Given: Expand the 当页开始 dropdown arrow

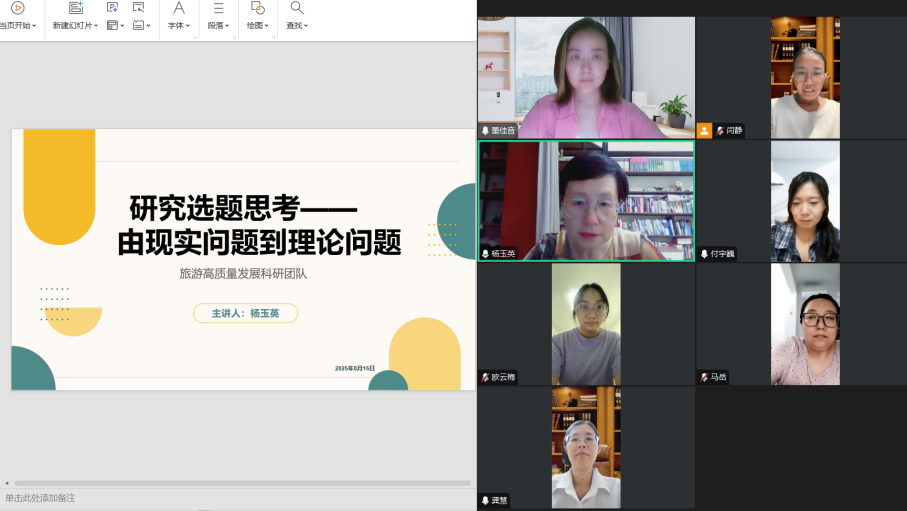Looking at the screenshot, I should coord(34,26).
